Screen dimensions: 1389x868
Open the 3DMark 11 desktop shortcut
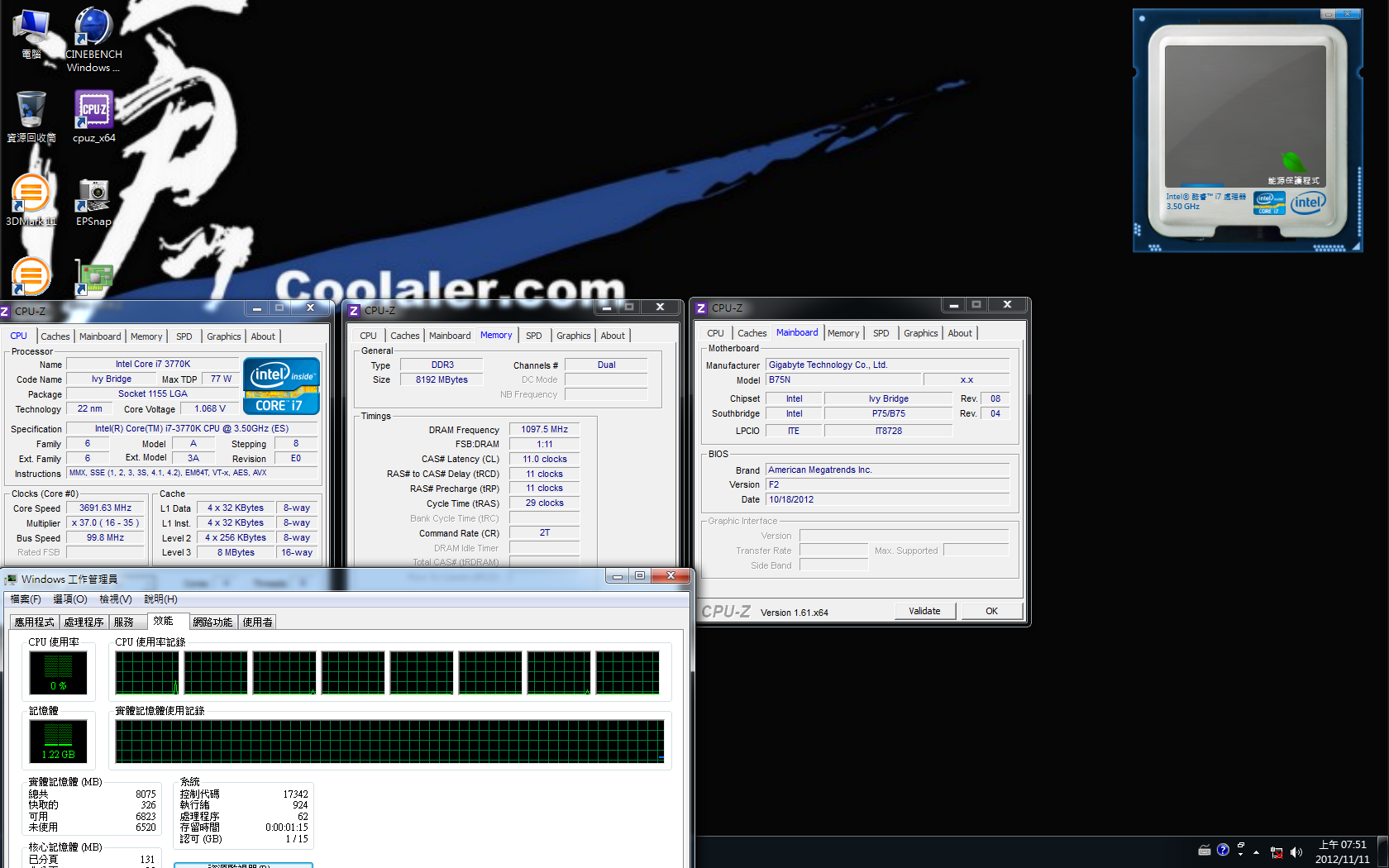(x=31, y=200)
